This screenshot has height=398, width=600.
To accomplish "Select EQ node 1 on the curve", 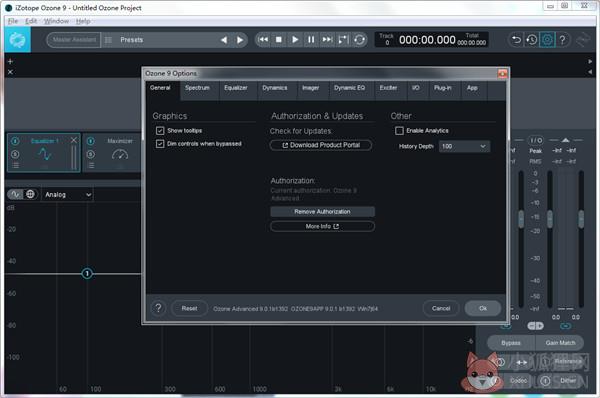I will point(87,274).
